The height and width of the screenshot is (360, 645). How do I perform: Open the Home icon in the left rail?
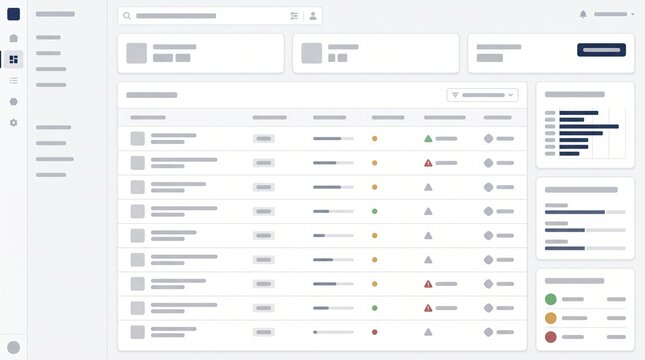[14, 38]
